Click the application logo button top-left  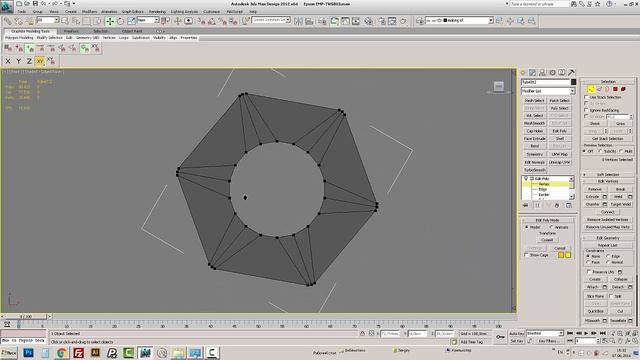7,6
